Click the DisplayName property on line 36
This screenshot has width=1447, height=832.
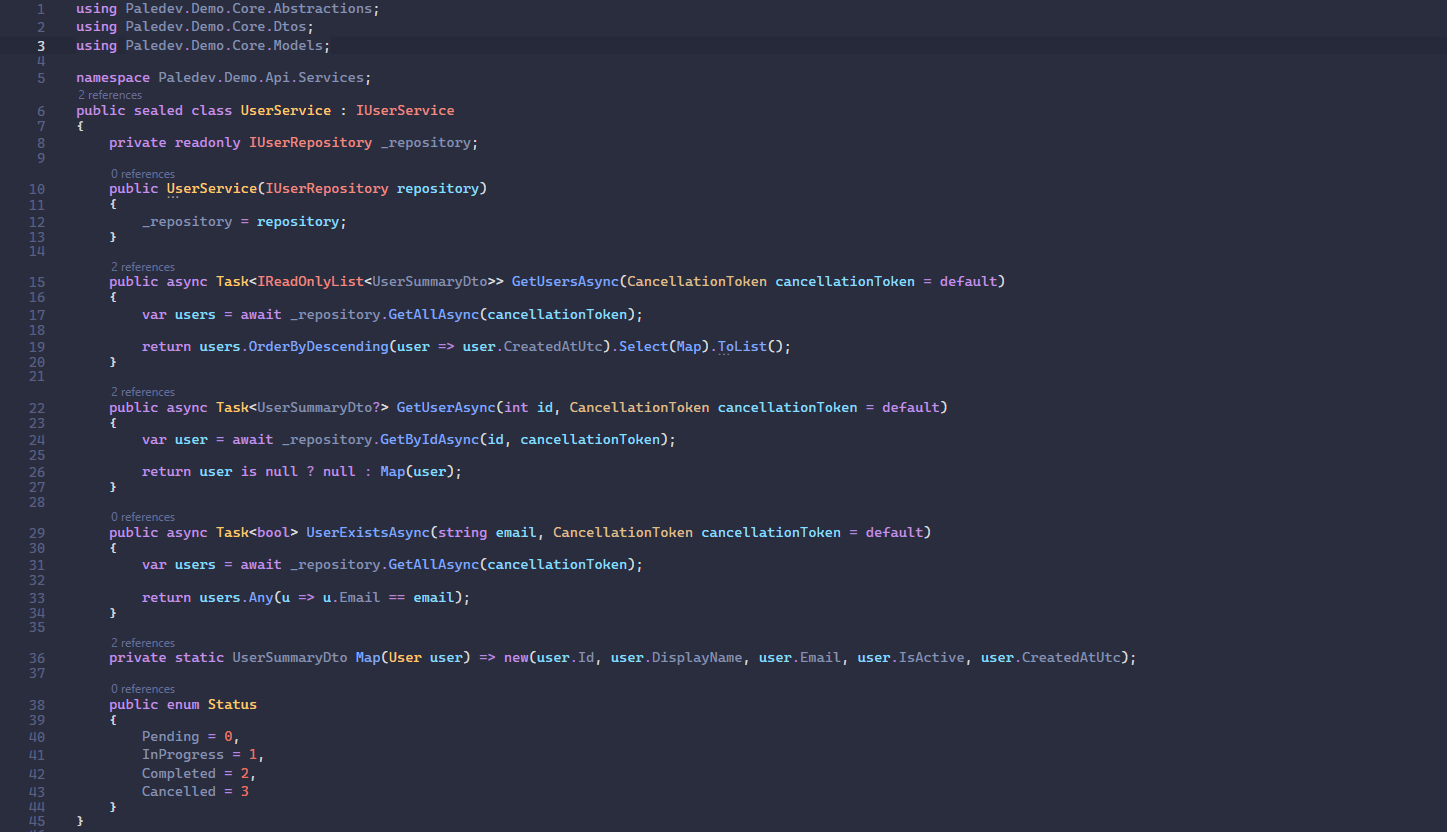(697, 658)
